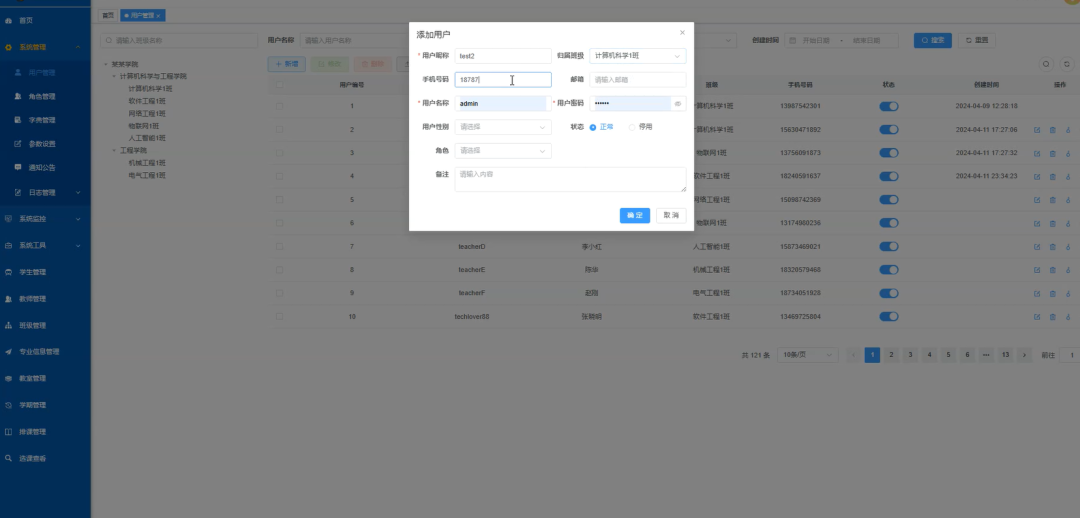The width and height of the screenshot is (1080, 518).
Task: Collapse the 工程学院 tree node arrow
Action: click(x=114, y=150)
